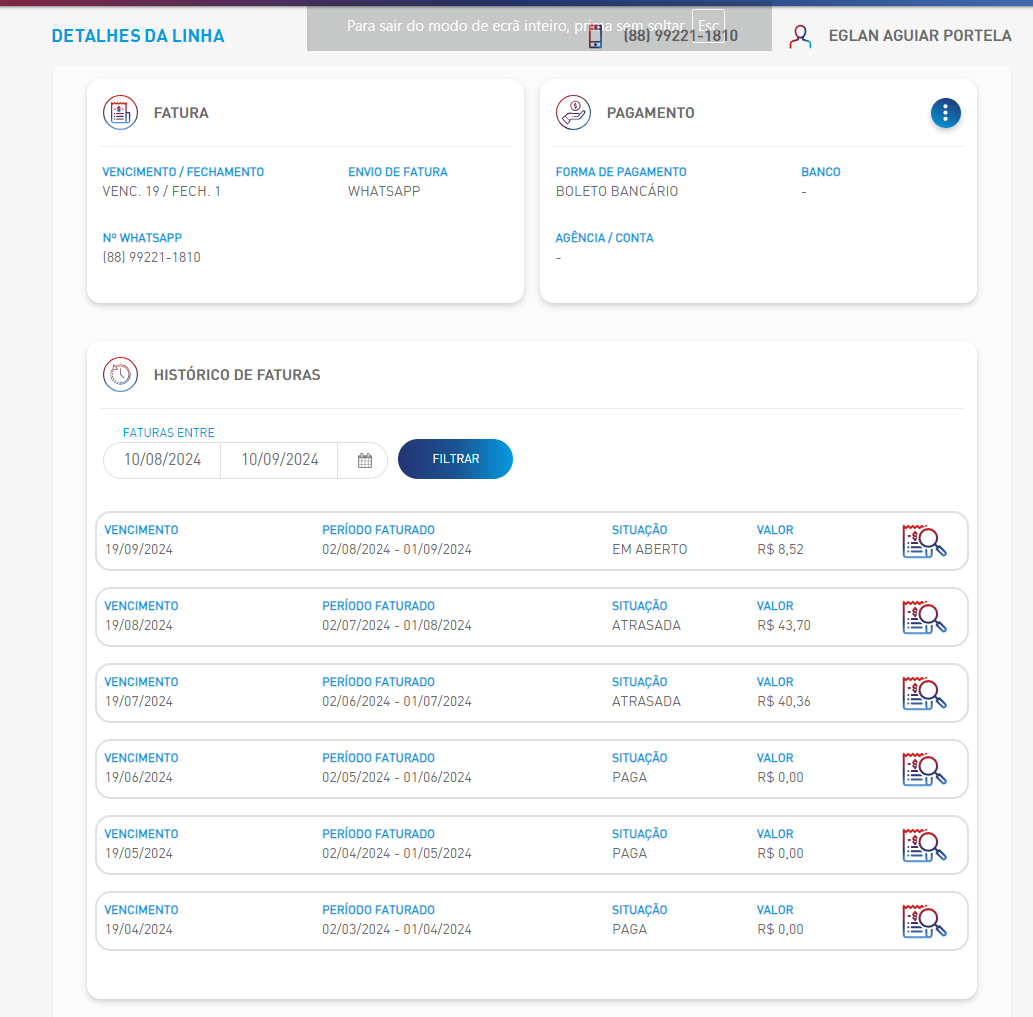Screen dimensions: 1033x1017
Task: Click PAGA status for 19/06/2024 invoice
Action: pos(629,777)
